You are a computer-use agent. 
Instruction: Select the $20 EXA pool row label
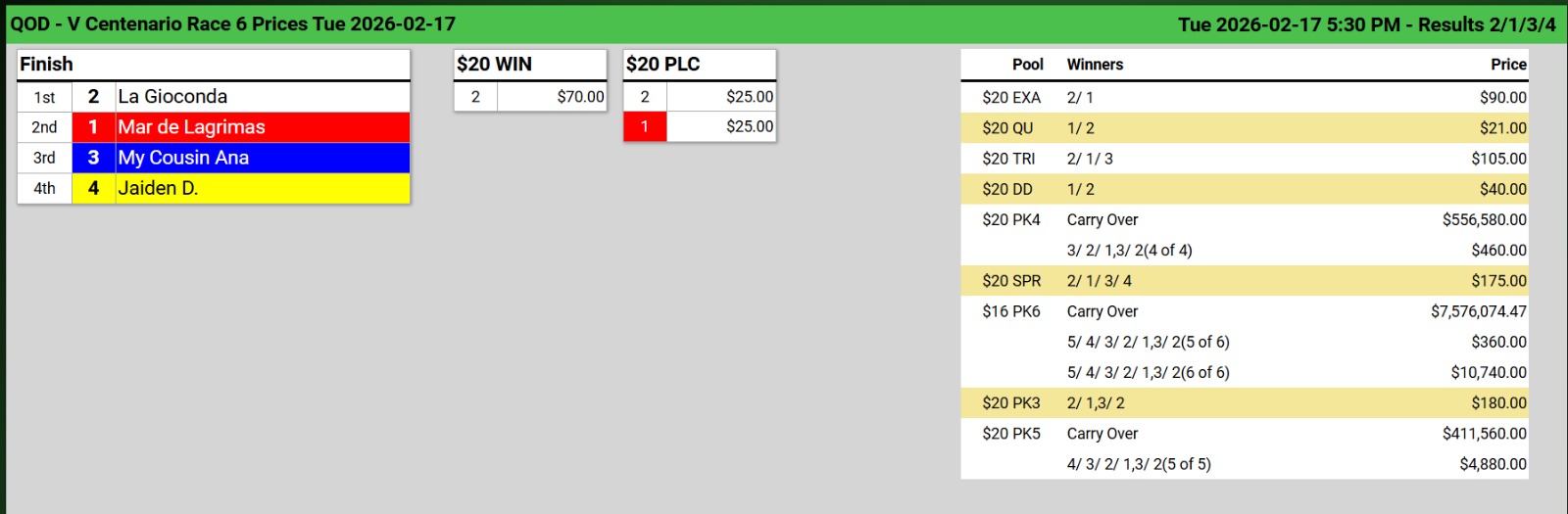1011,98
